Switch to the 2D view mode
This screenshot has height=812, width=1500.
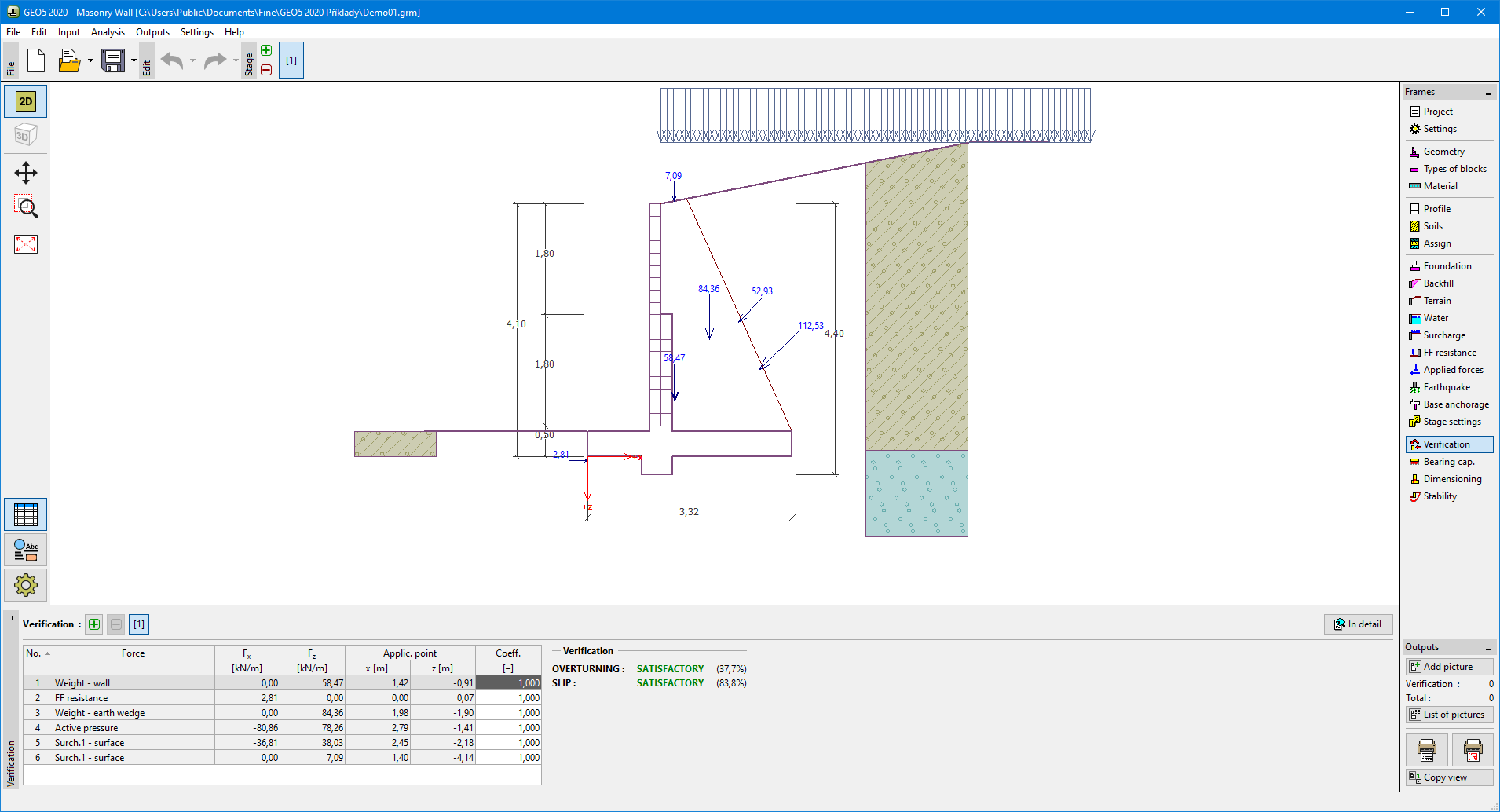pos(26,101)
